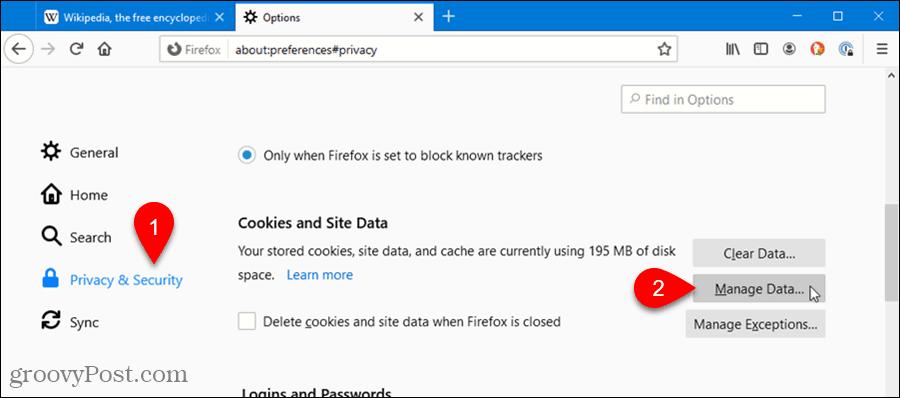This screenshot has width=900, height=398.
Task: Click the privacy extension icon with lock
Action: [846, 50]
